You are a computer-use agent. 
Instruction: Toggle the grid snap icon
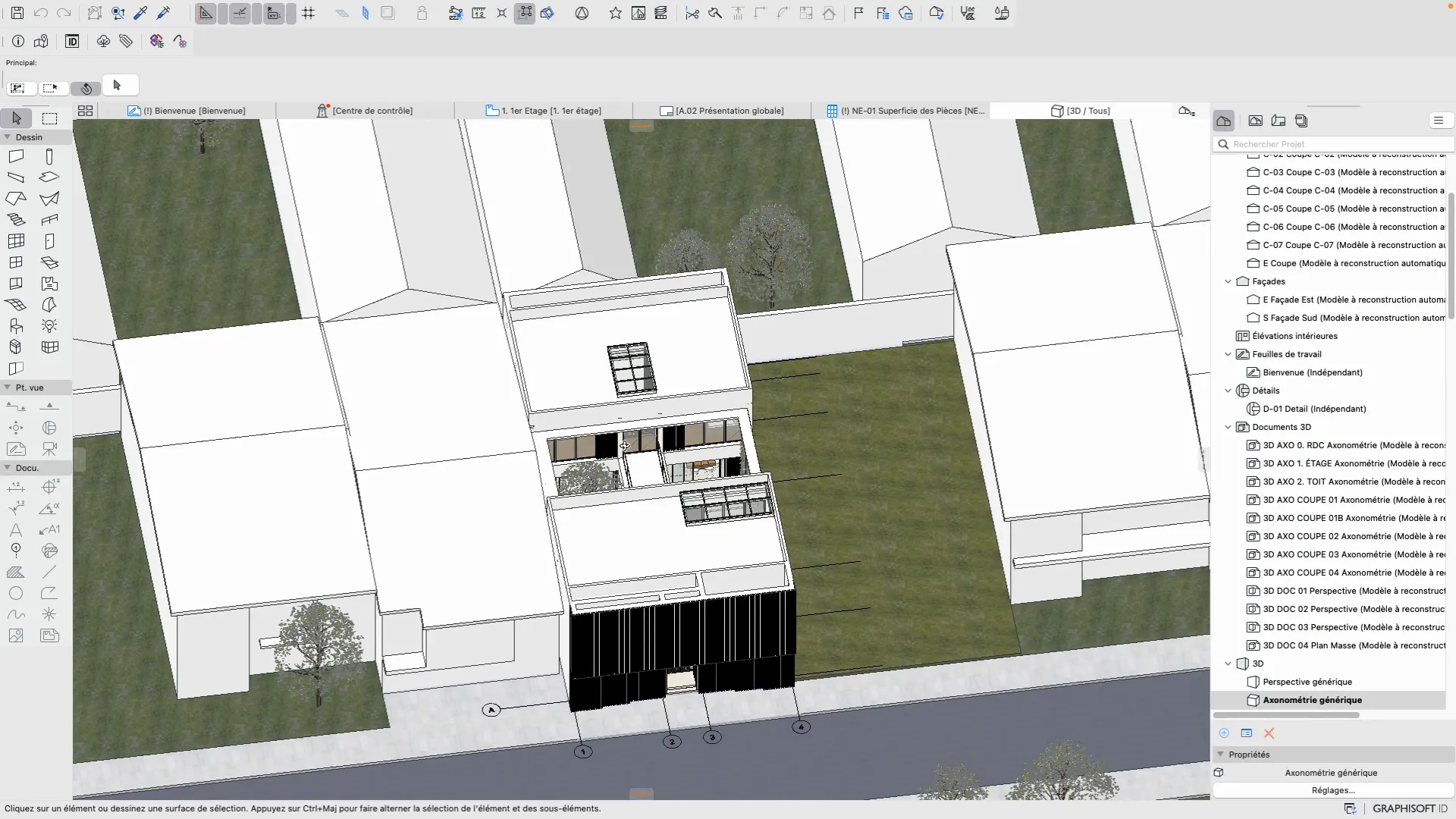tap(308, 13)
